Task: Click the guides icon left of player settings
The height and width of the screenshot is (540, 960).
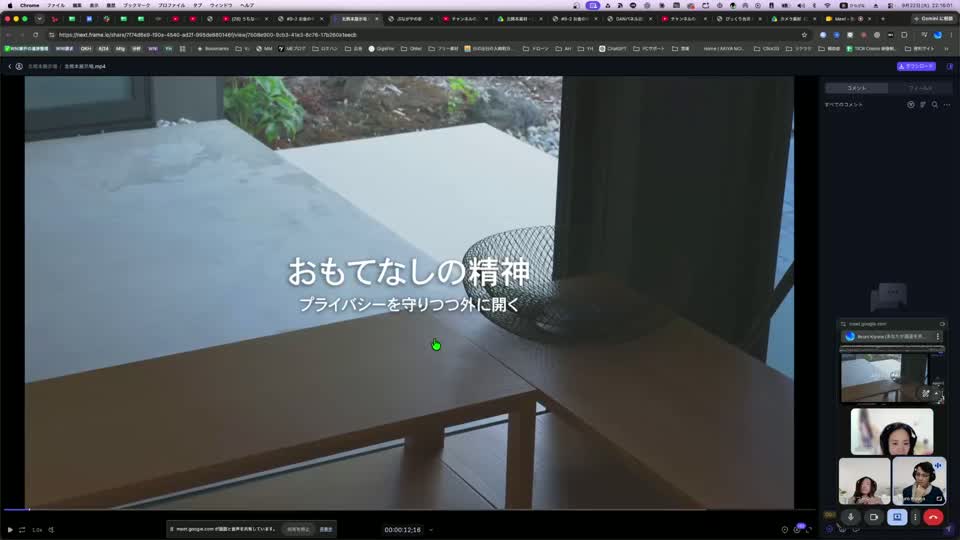Action: 784,530
